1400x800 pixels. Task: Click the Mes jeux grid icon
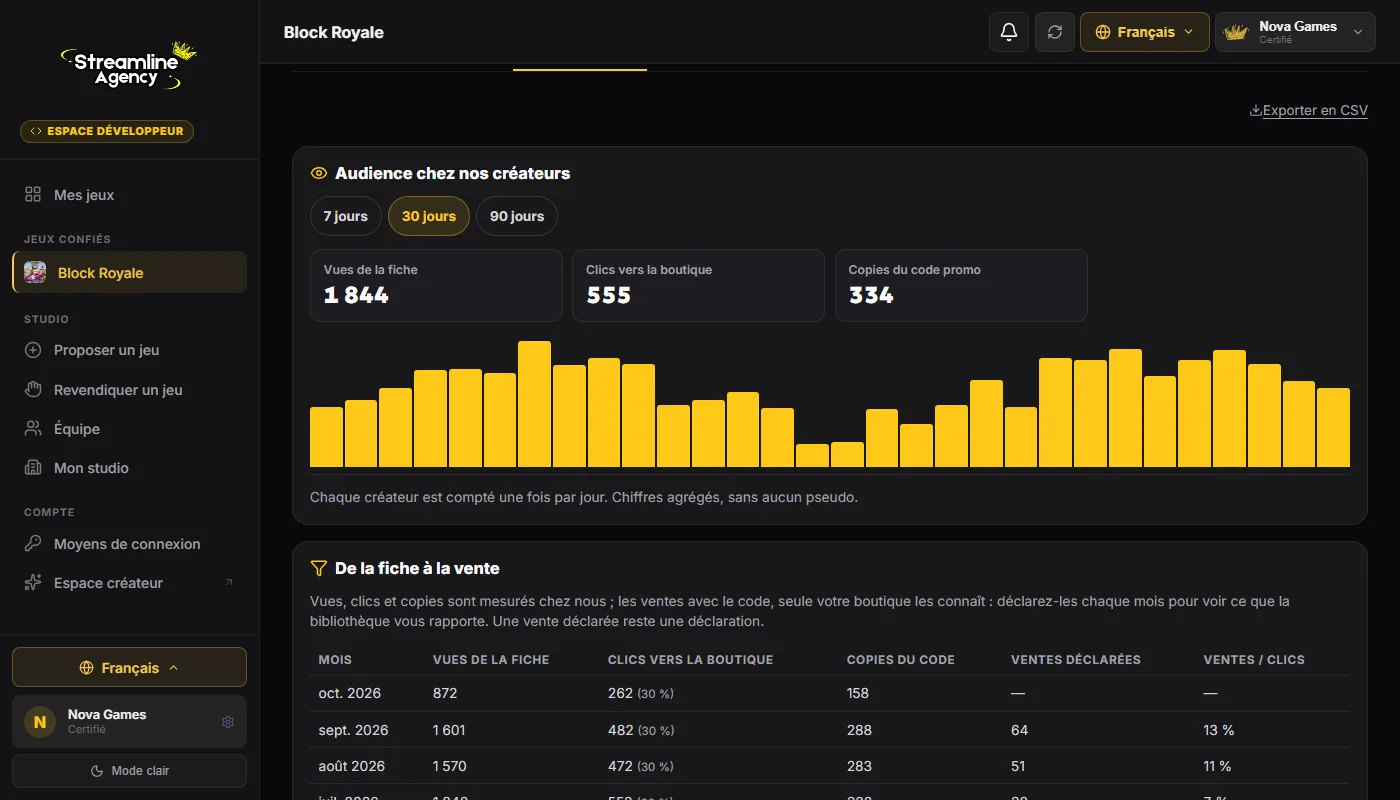(x=33, y=195)
